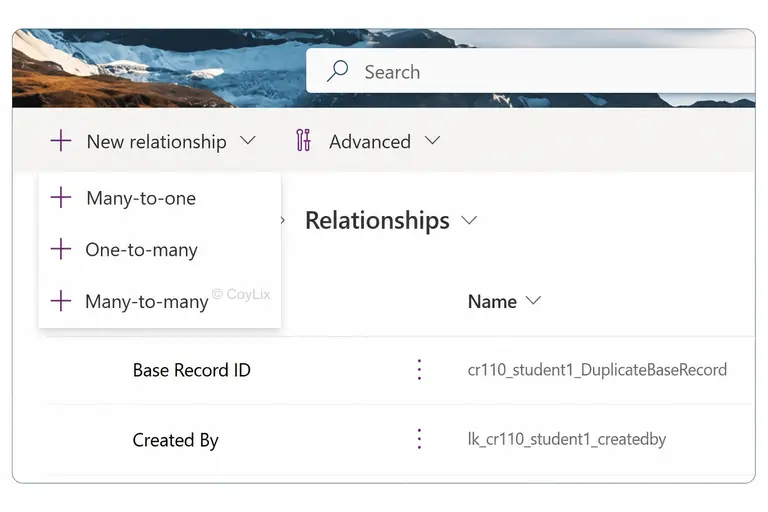Expand the Relationships heading chevron
The image size is (768, 512).
469,220
